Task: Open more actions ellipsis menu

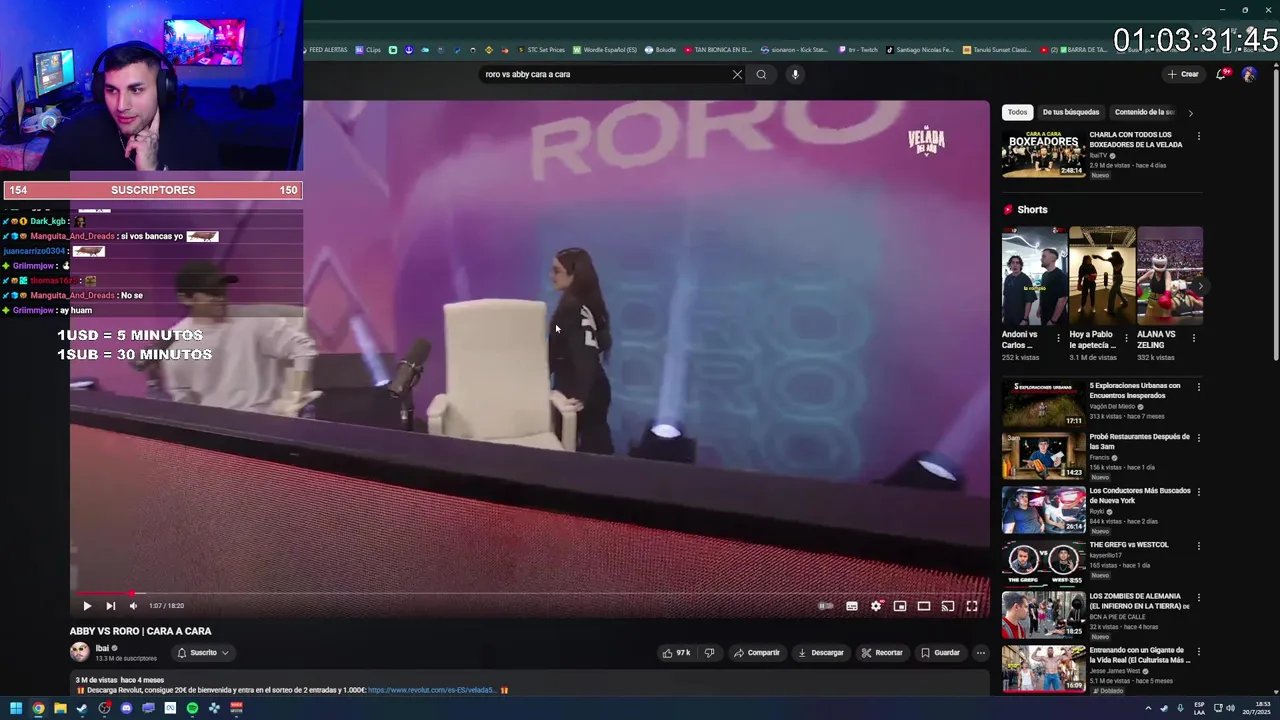Action: tap(981, 653)
